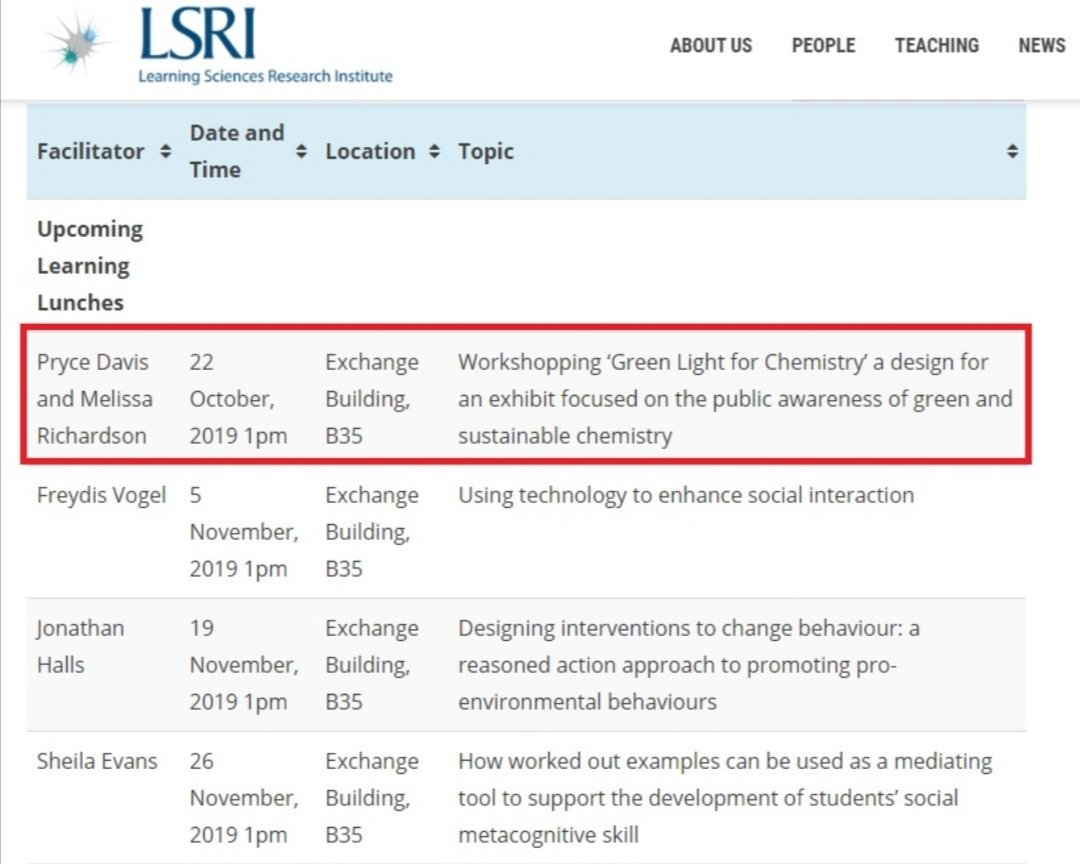This screenshot has width=1080, height=864.
Task: Select the Workshopping 'Green Light for Chemistry' topic
Action: point(735,399)
